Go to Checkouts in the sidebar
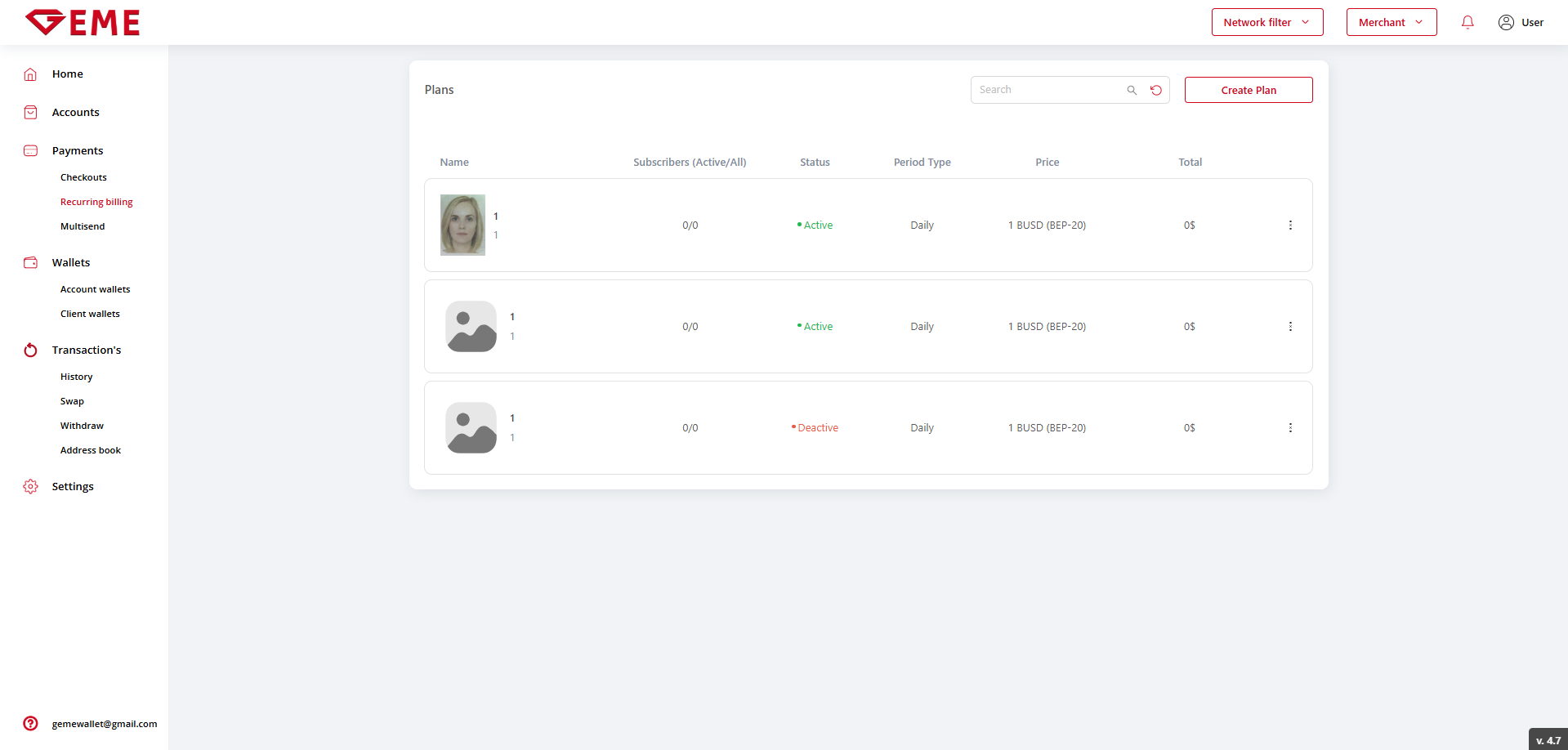Image resolution: width=1568 pixels, height=750 pixels. (x=83, y=177)
